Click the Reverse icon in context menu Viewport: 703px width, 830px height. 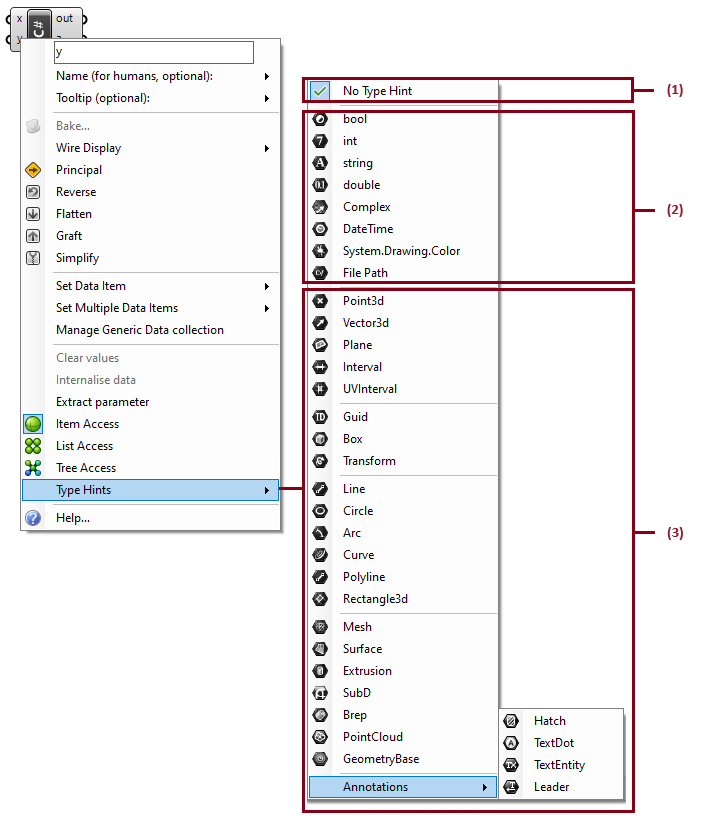(x=33, y=192)
